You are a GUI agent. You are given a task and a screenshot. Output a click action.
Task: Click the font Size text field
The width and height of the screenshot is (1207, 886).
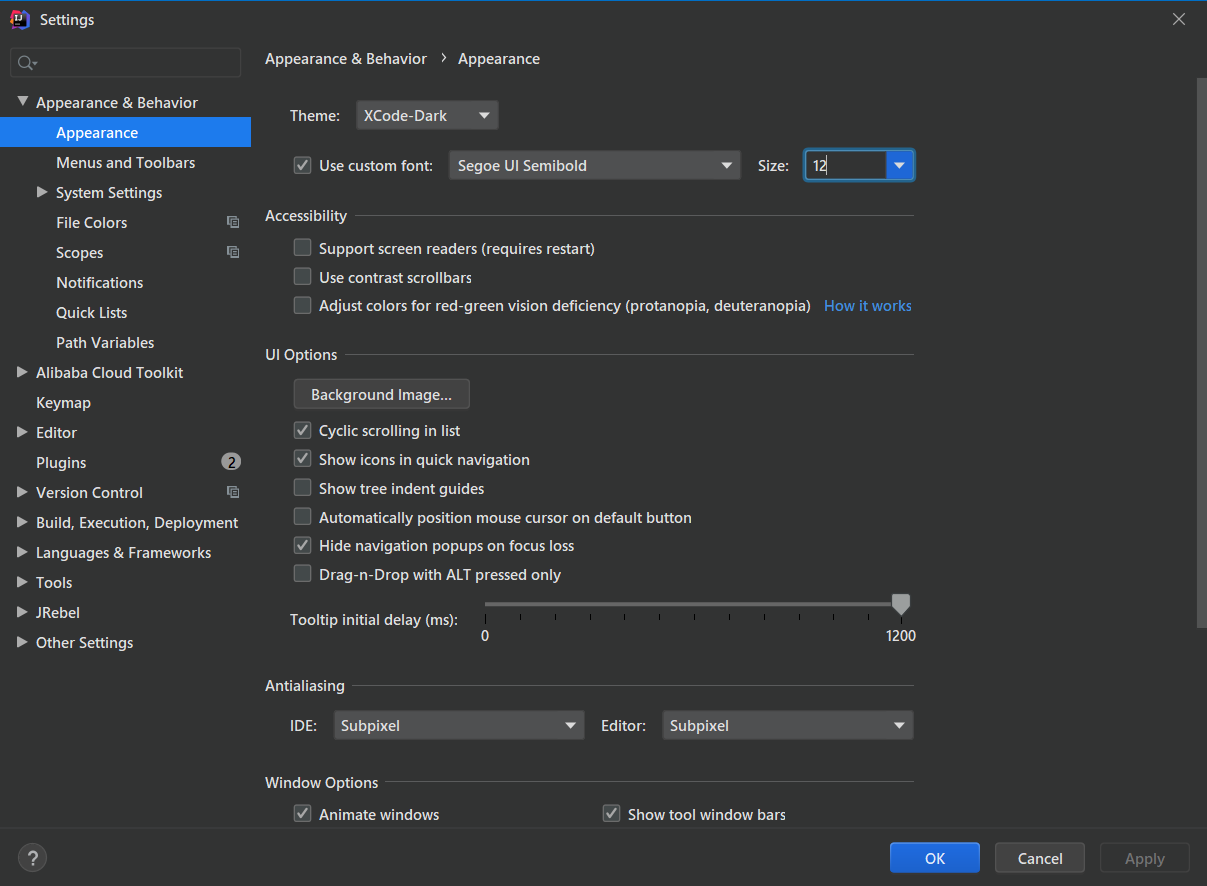(846, 166)
